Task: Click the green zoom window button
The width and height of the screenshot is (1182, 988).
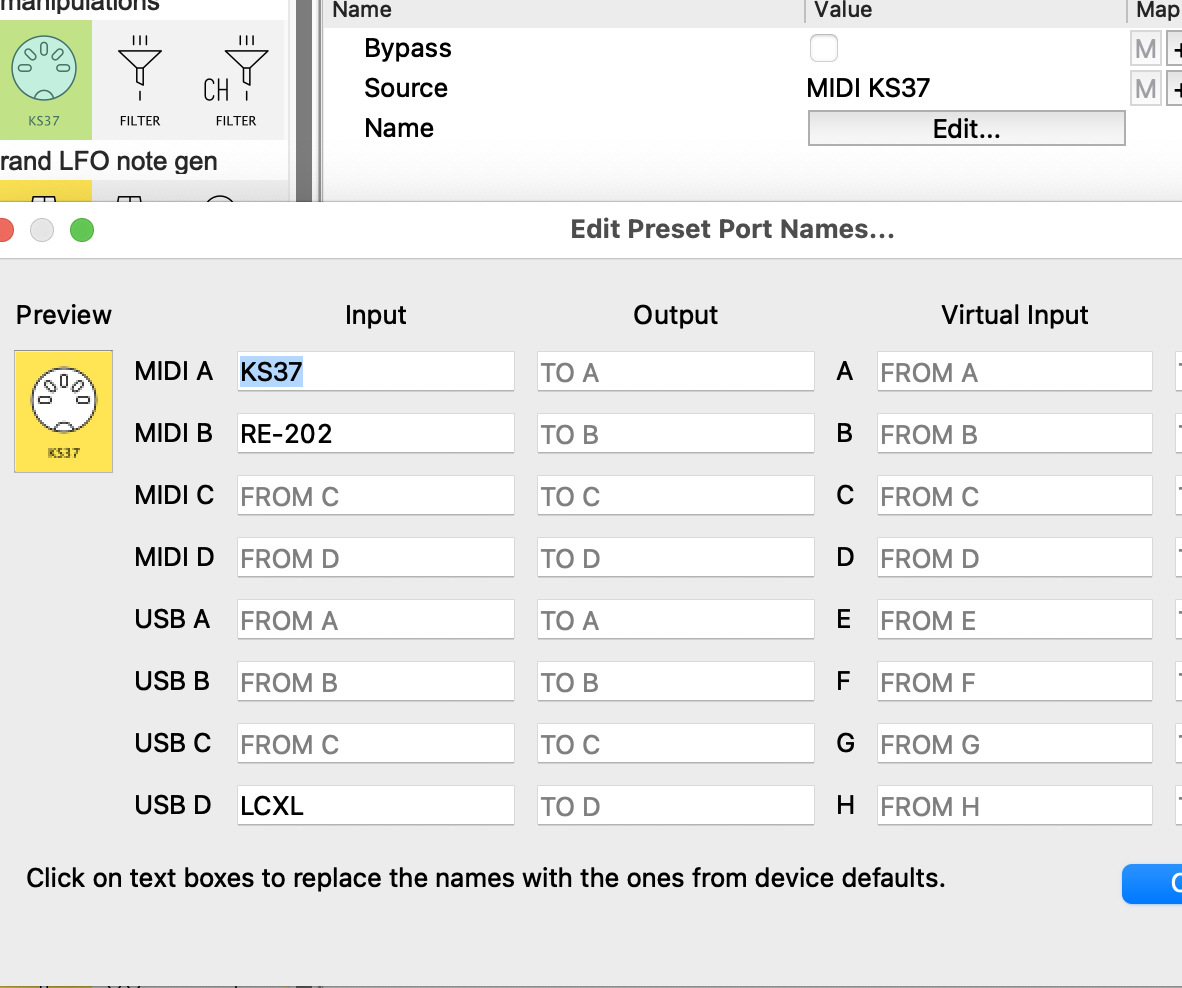Action: [x=82, y=230]
